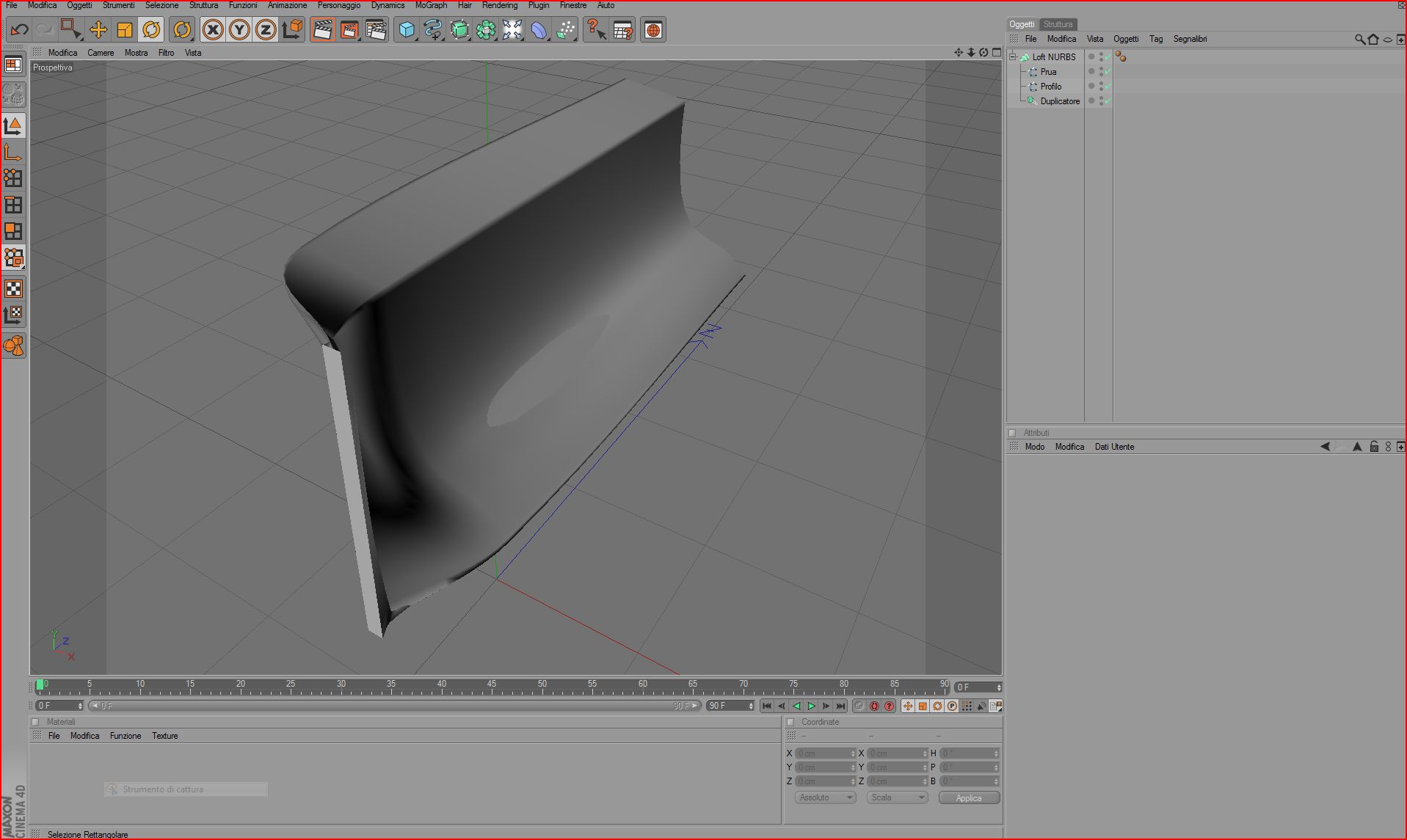Click the Undo arrow in the toolbar

pos(19,29)
